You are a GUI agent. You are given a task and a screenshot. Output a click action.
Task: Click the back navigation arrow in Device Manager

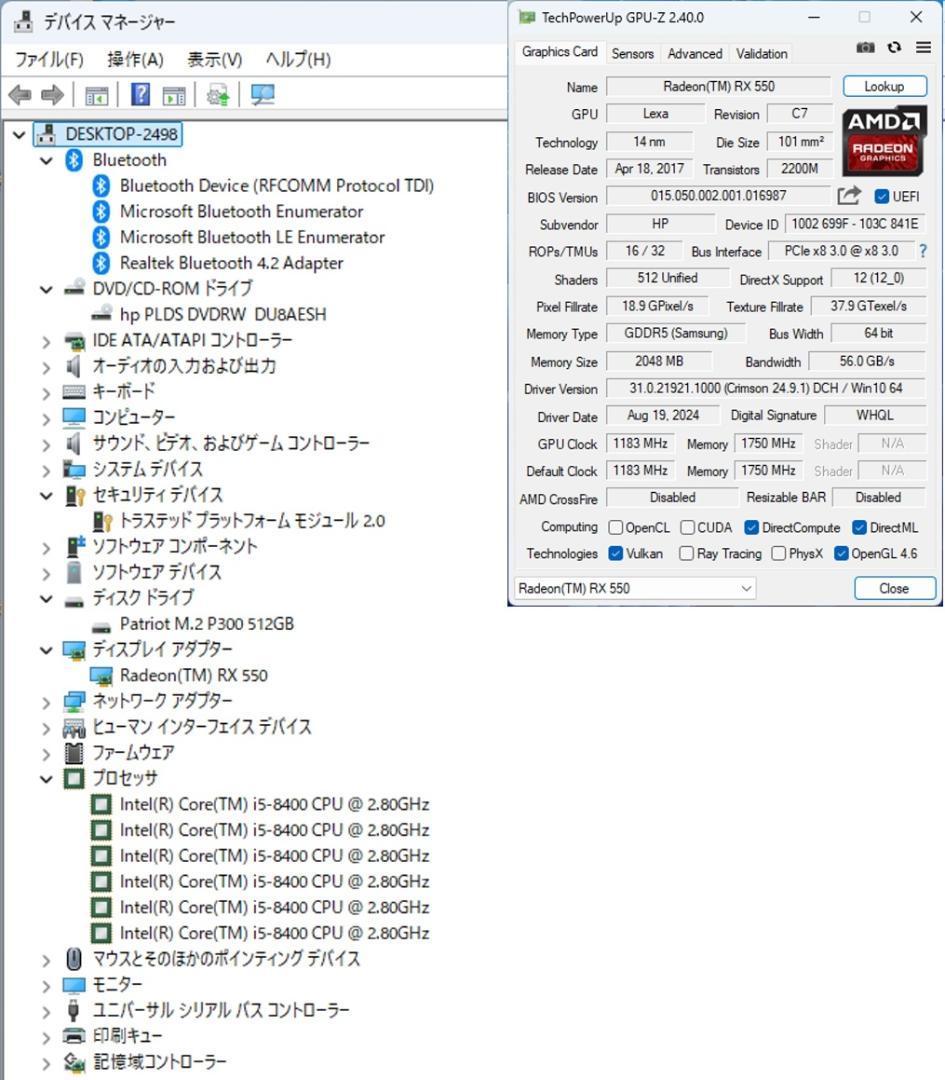(20, 94)
